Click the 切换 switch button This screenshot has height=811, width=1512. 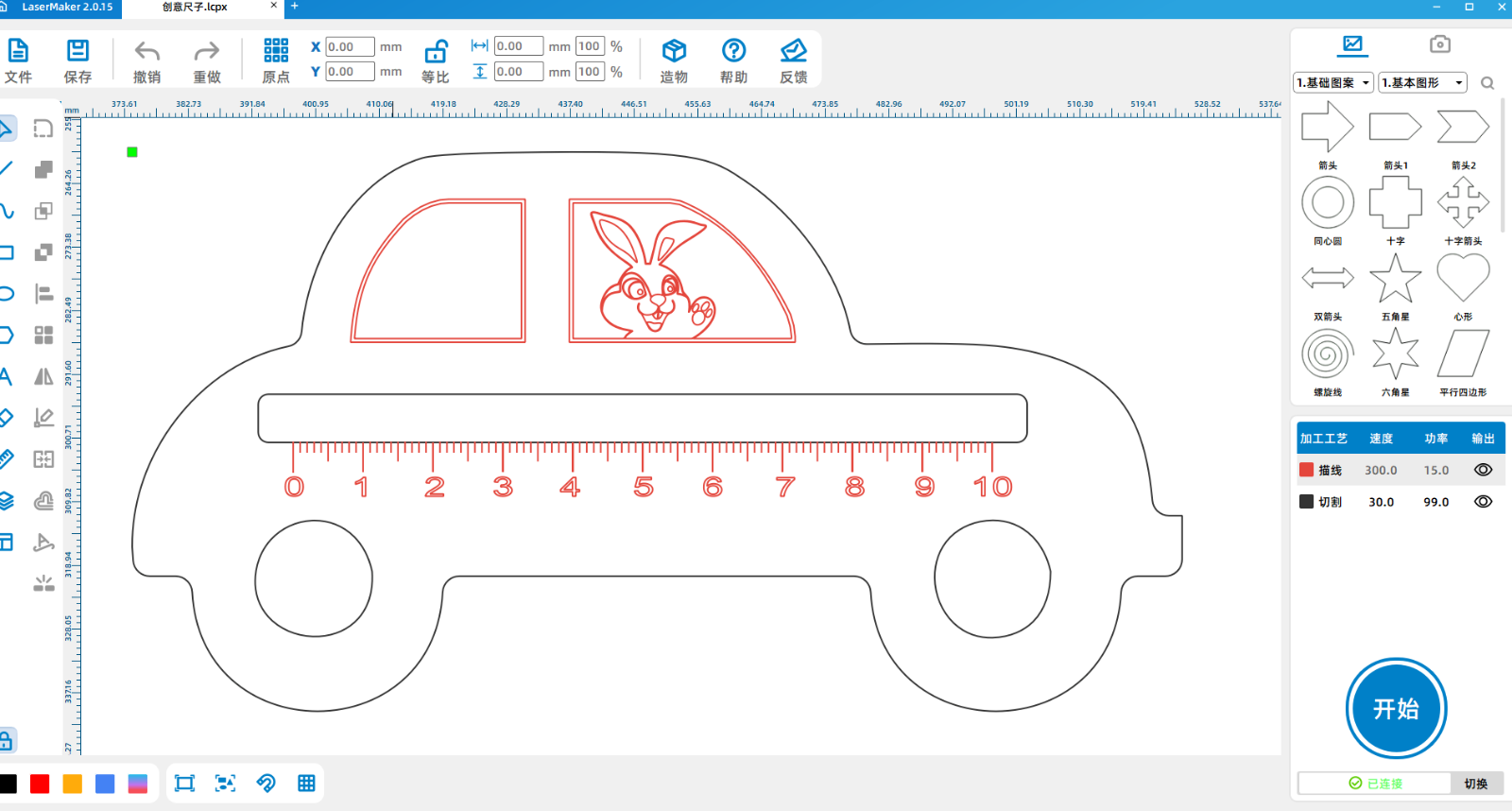click(1475, 784)
